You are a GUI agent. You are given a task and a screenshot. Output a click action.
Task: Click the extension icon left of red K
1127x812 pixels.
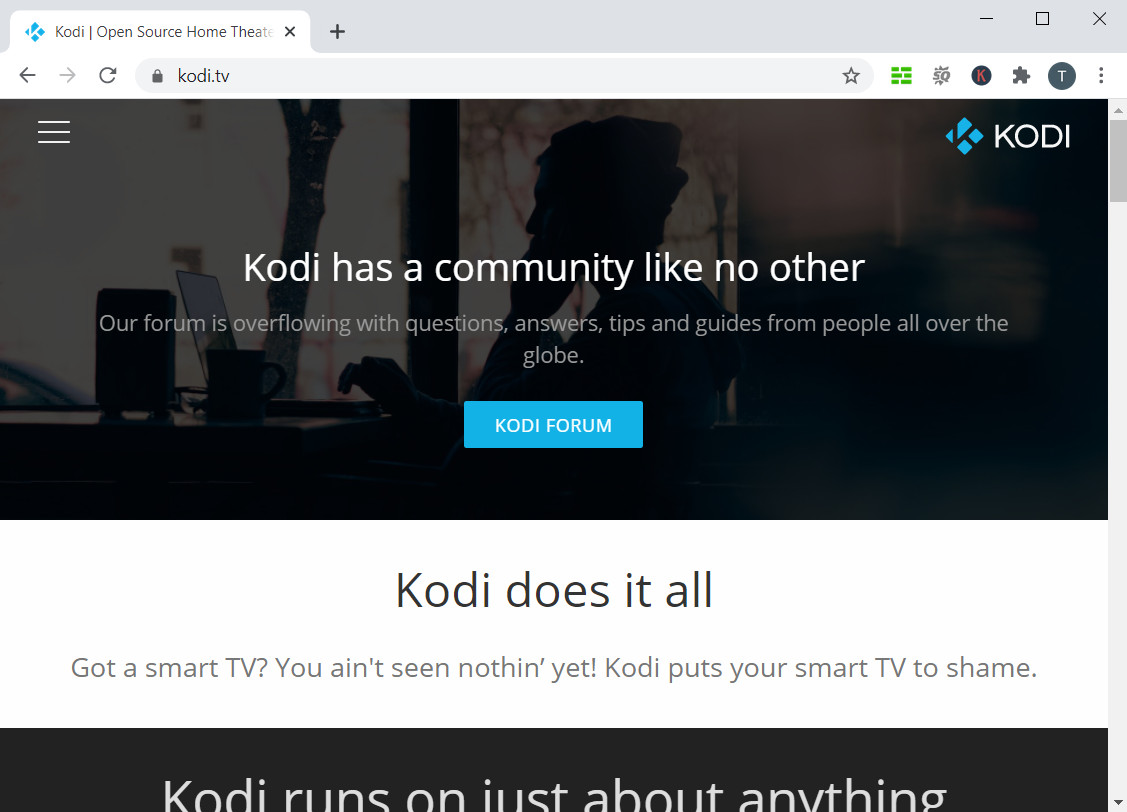941,76
